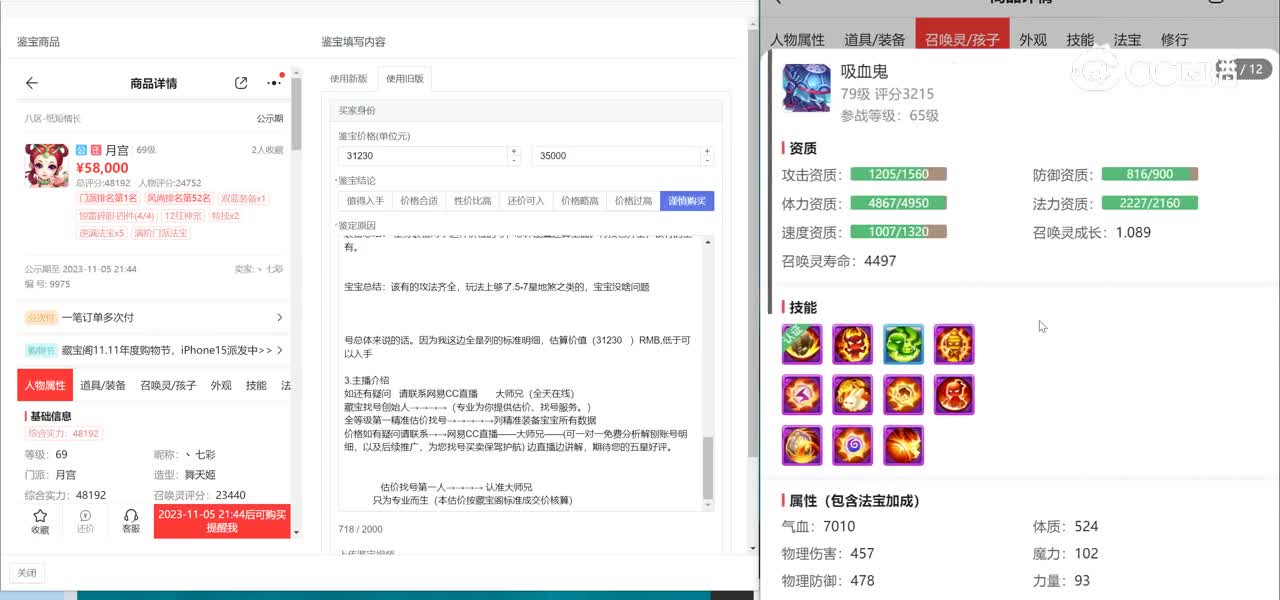This screenshot has height=600, width=1280.
Task: Select red fire child skill icon
Action: point(954,395)
